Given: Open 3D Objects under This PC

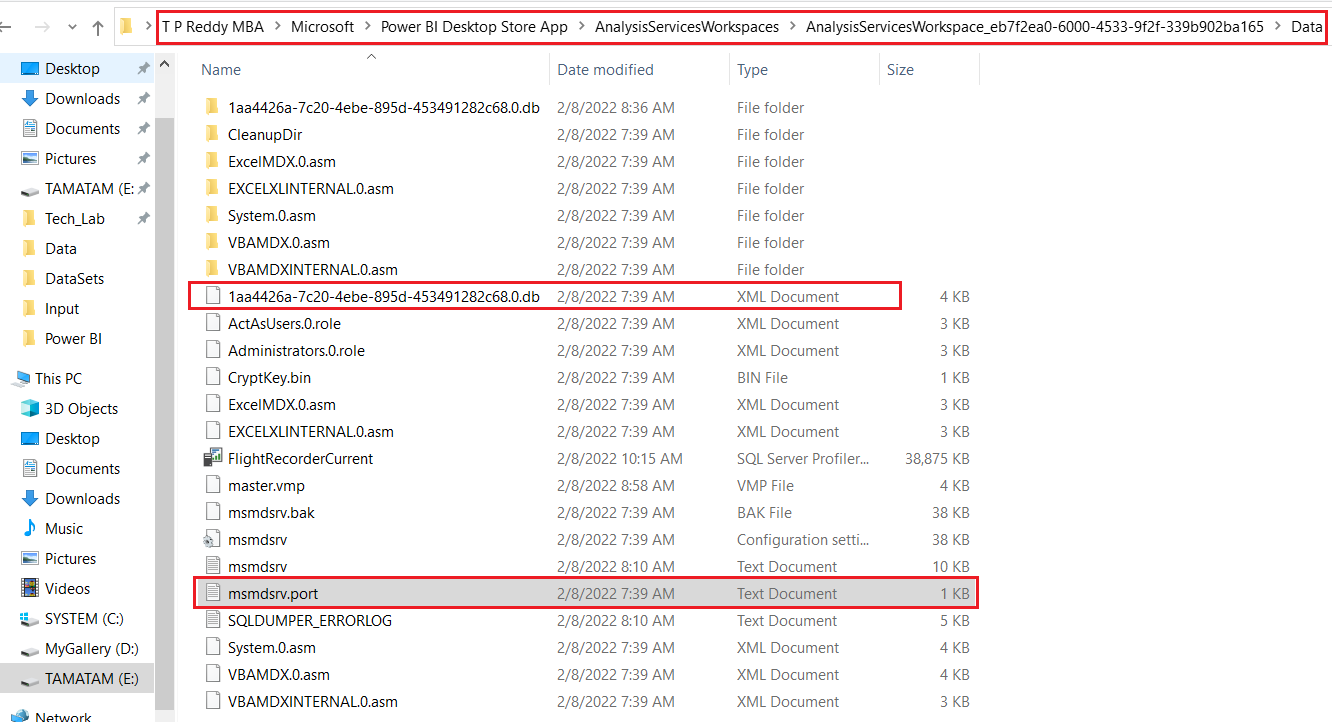Looking at the screenshot, I should pyautogui.click(x=81, y=409).
